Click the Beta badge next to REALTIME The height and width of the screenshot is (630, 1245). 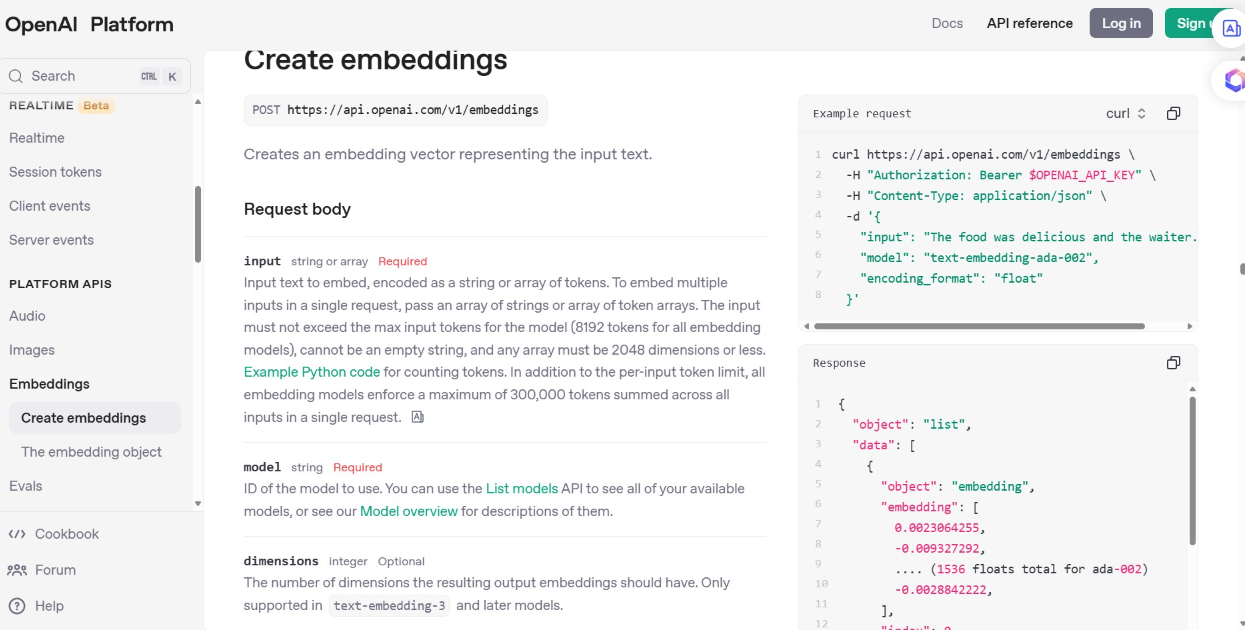[97, 105]
